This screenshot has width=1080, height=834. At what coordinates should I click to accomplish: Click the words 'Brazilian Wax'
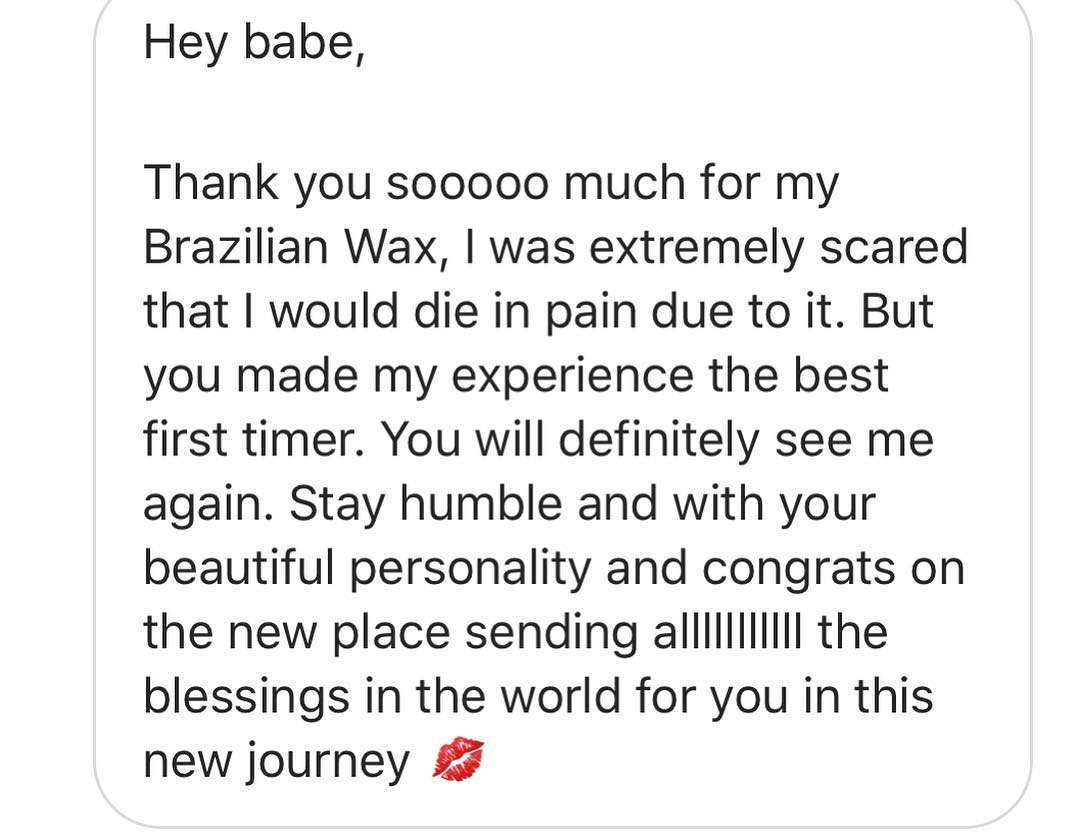[x=291, y=248]
